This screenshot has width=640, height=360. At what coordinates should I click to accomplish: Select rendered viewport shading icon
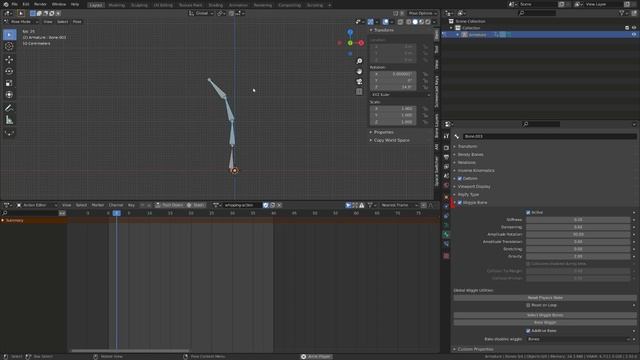click(x=428, y=22)
